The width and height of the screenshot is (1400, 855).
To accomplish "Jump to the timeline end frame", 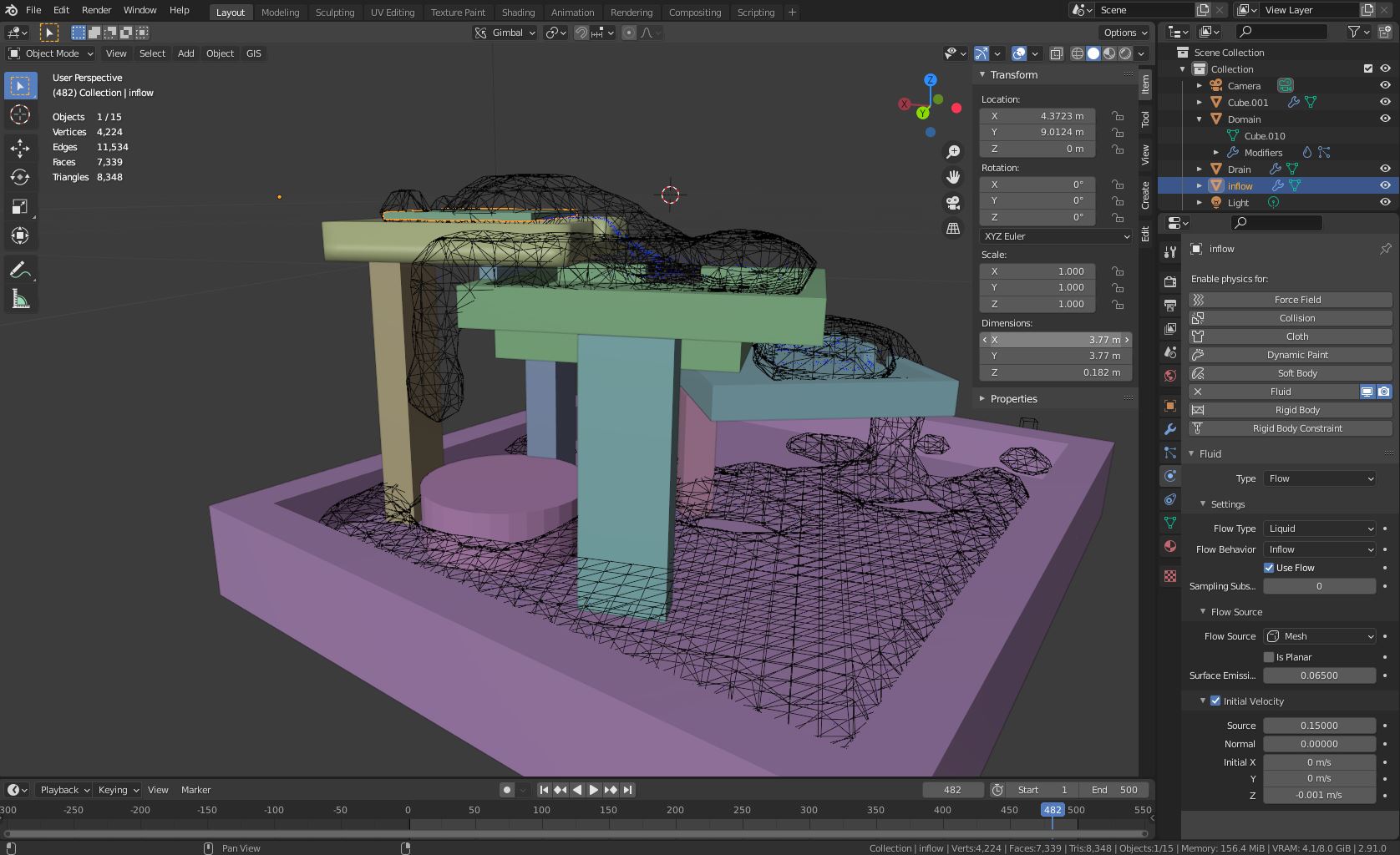I will point(627,790).
